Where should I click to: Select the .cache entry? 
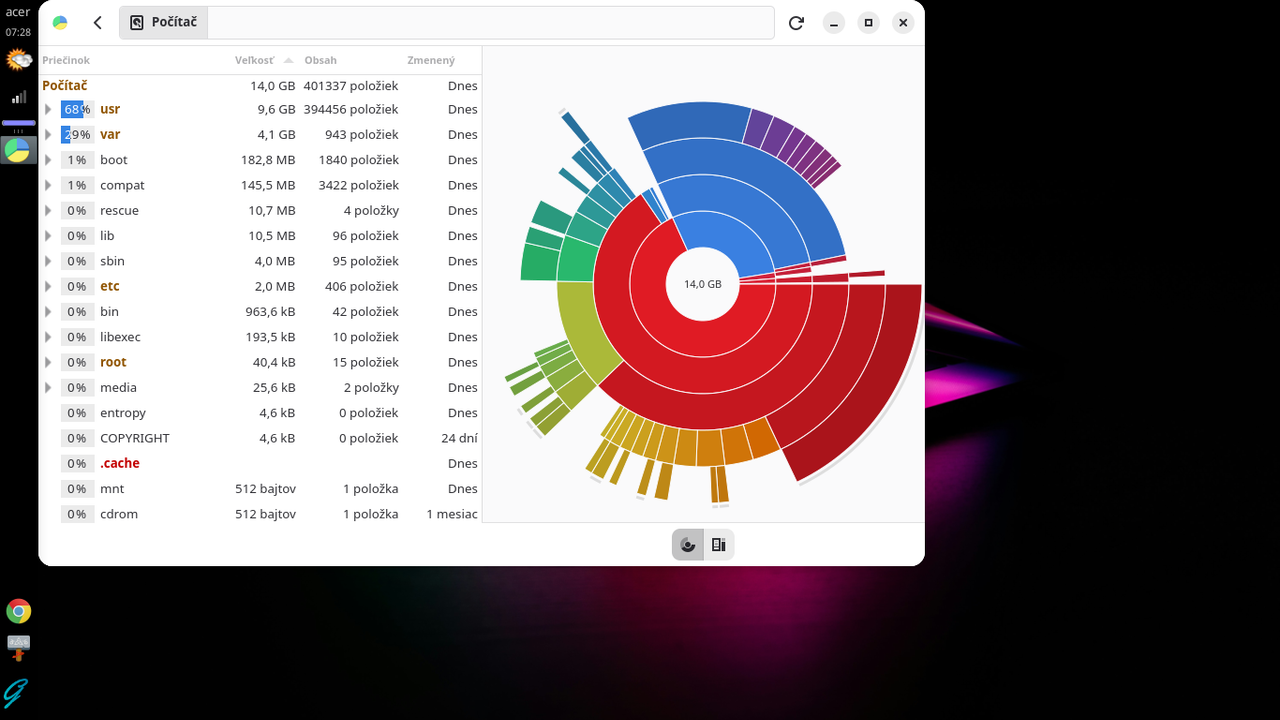click(x=260, y=463)
